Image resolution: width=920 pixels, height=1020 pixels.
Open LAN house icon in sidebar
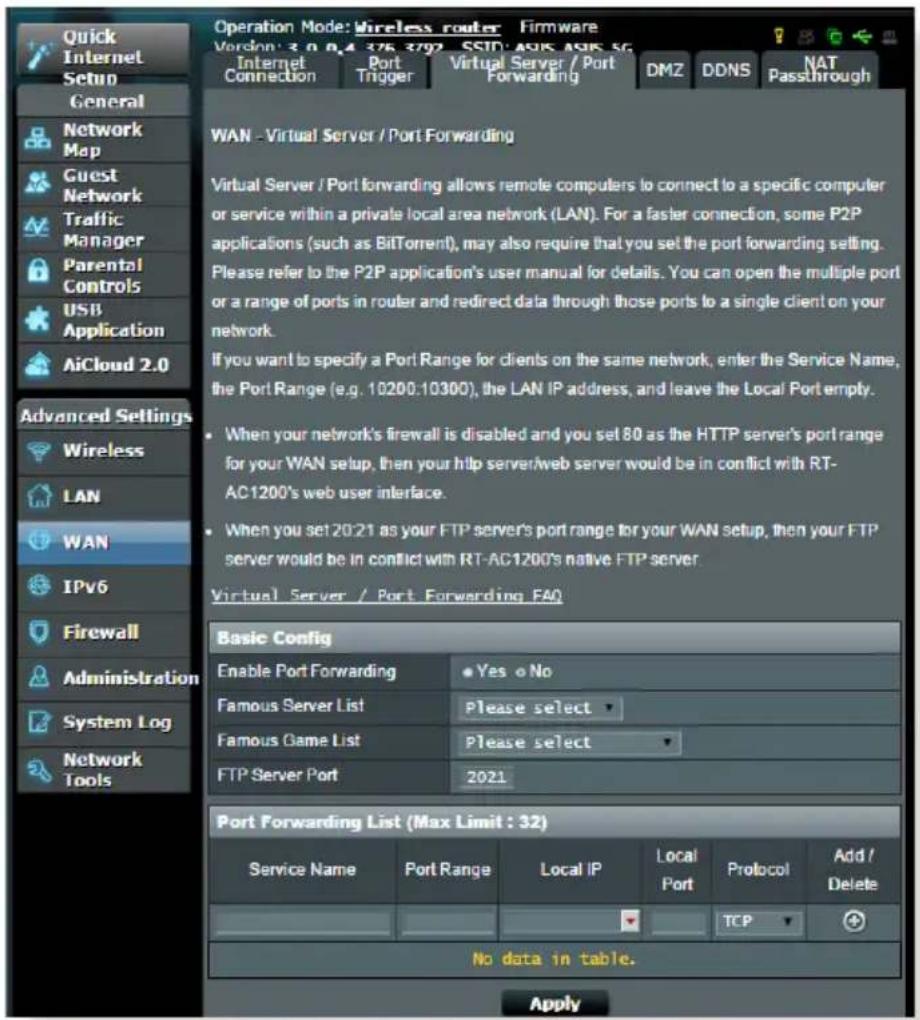[39, 496]
